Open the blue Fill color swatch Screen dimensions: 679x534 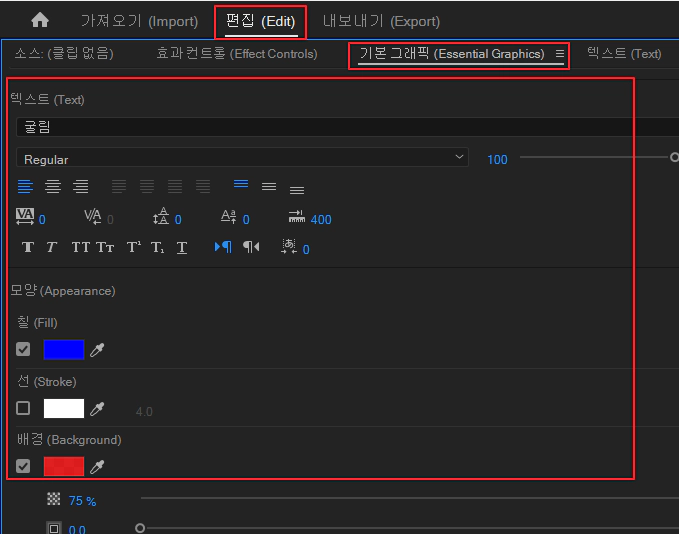coord(64,350)
